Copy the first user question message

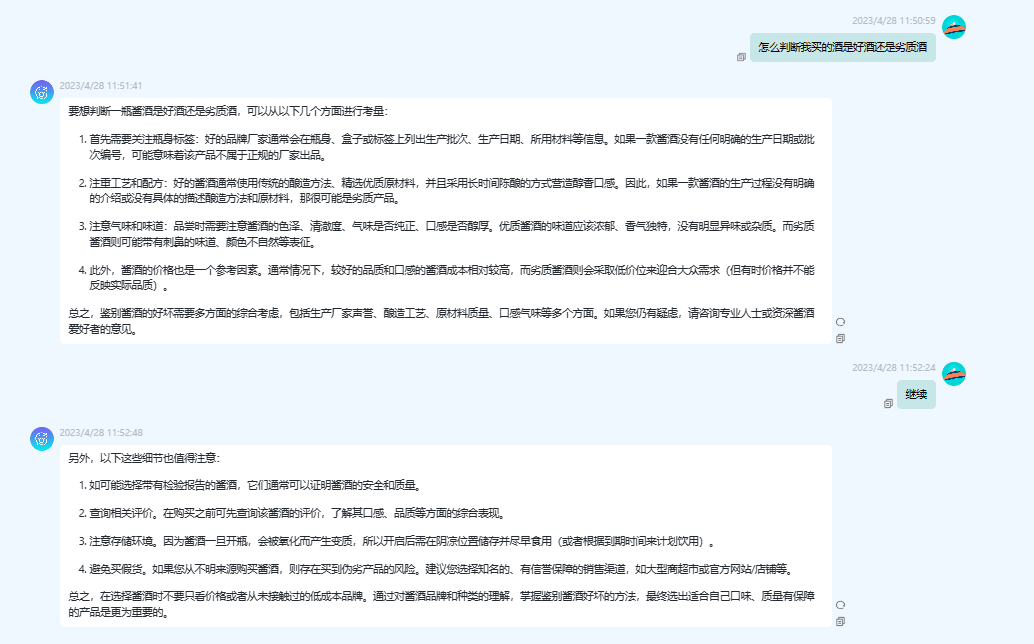coord(741,57)
